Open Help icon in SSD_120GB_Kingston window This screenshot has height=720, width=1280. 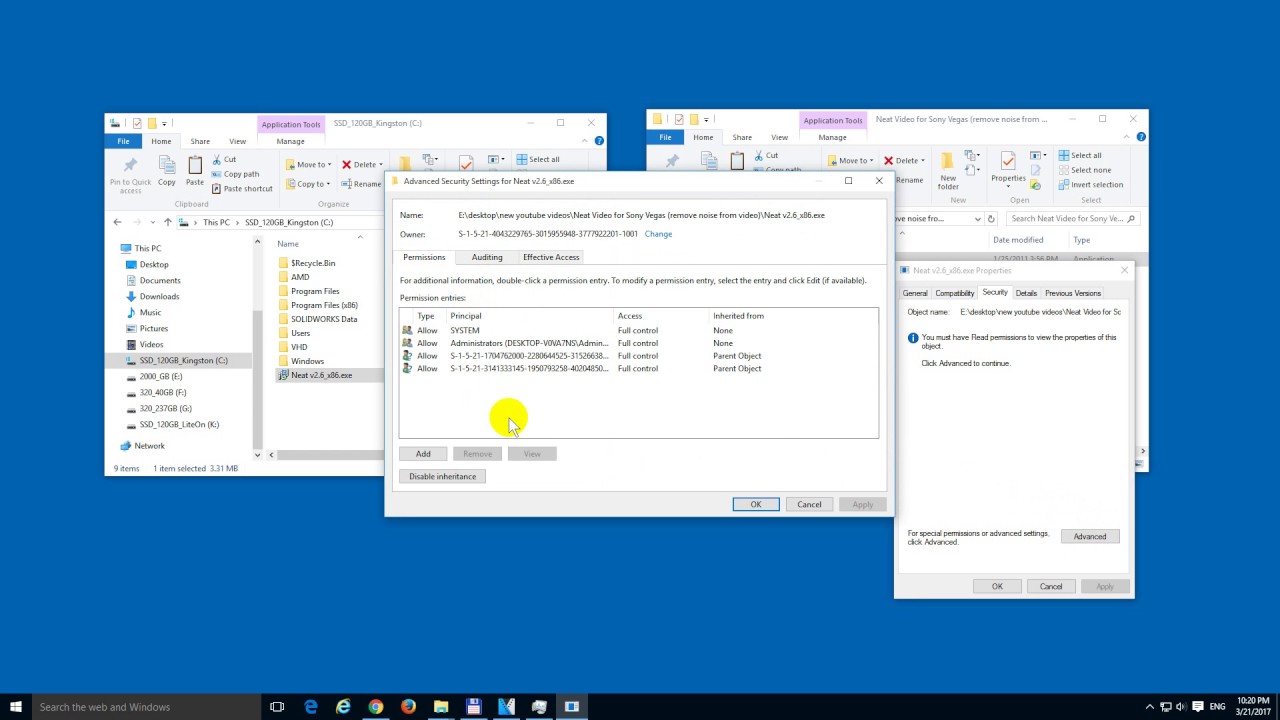(x=599, y=141)
